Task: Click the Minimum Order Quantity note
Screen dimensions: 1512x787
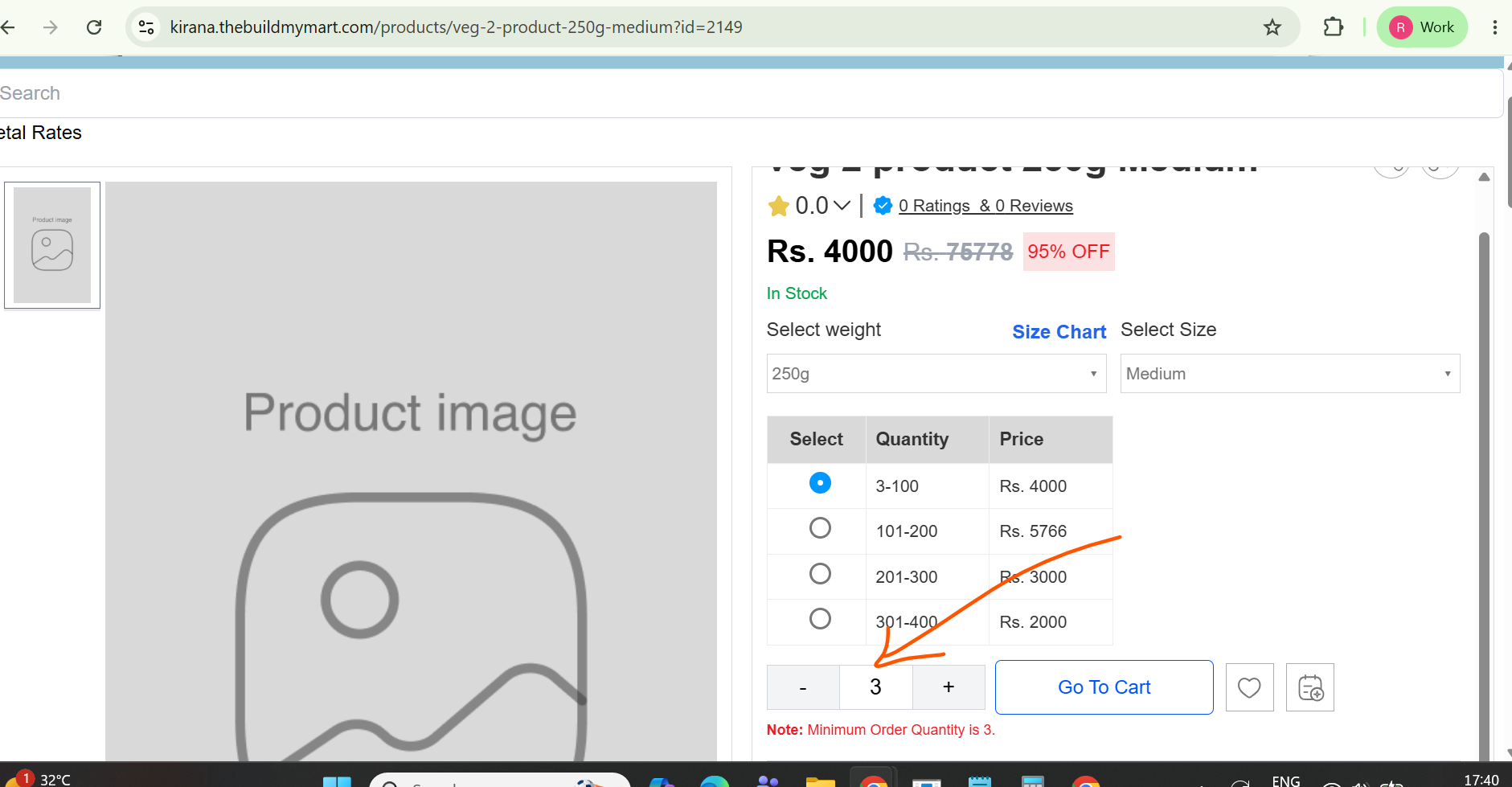Action: click(x=881, y=730)
